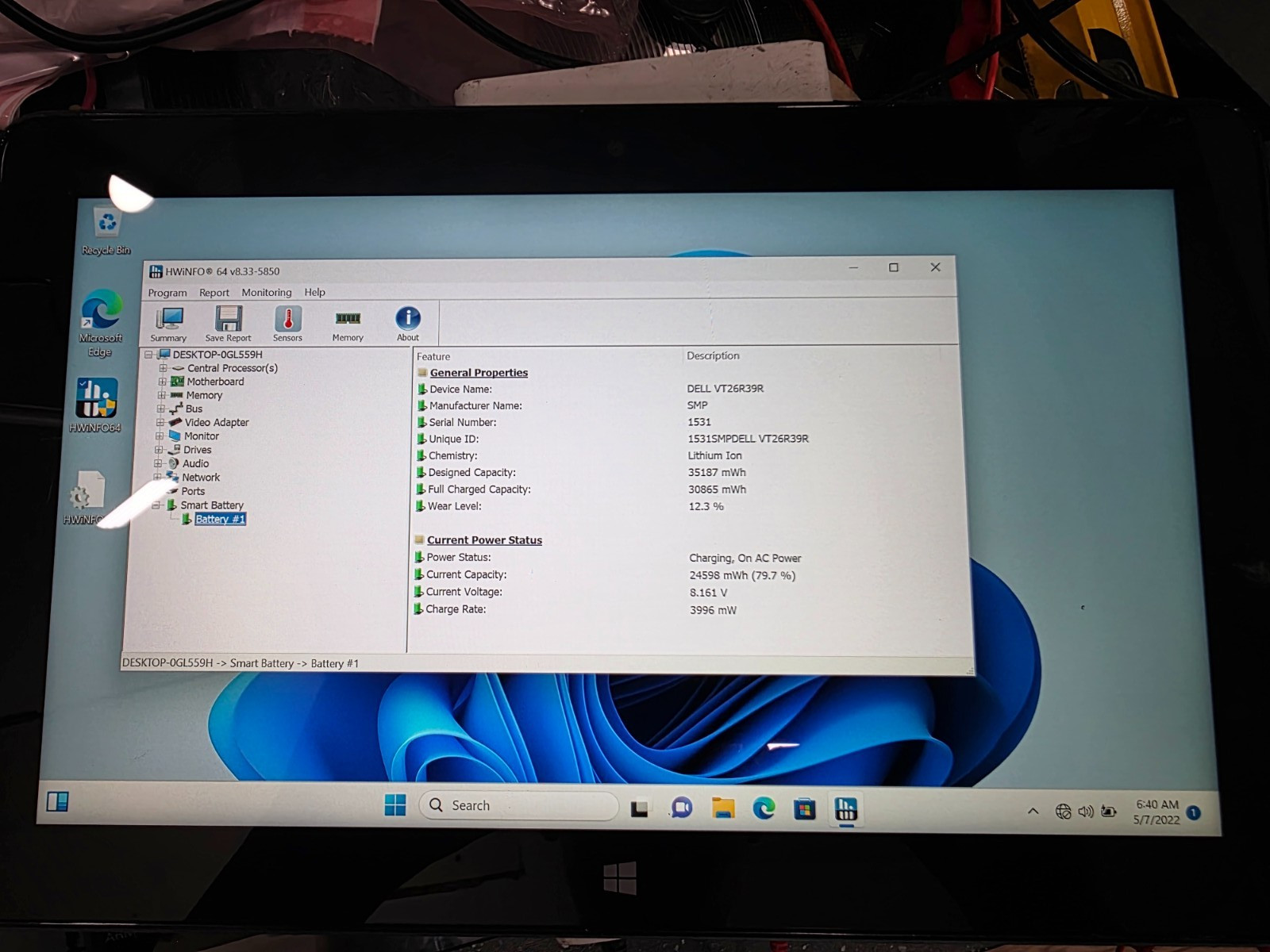
Task: Open the Chat taskbar icon
Action: point(681,808)
